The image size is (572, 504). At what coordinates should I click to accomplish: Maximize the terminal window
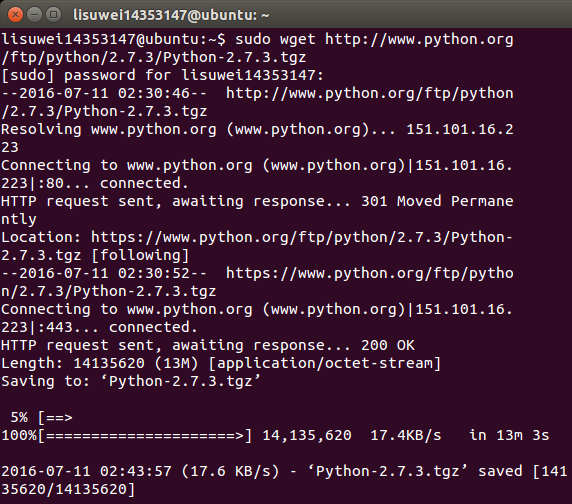(x=54, y=15)
